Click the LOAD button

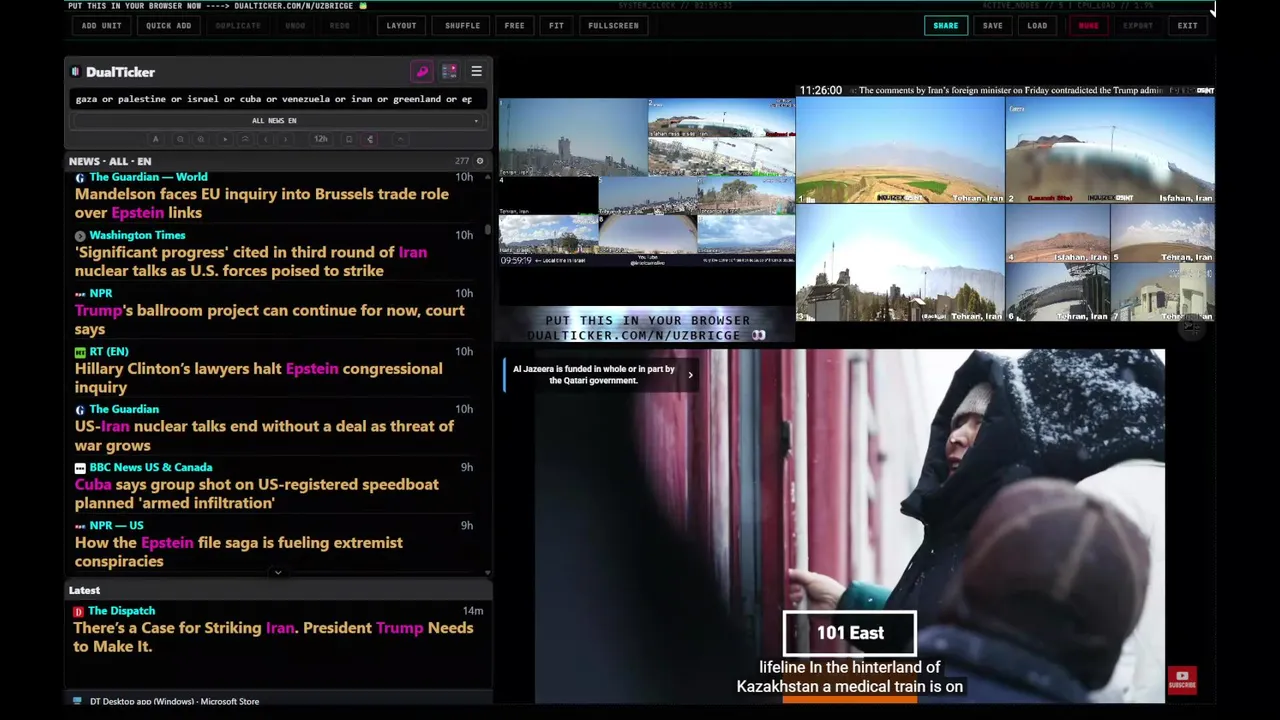click(x=1038, y=26)
